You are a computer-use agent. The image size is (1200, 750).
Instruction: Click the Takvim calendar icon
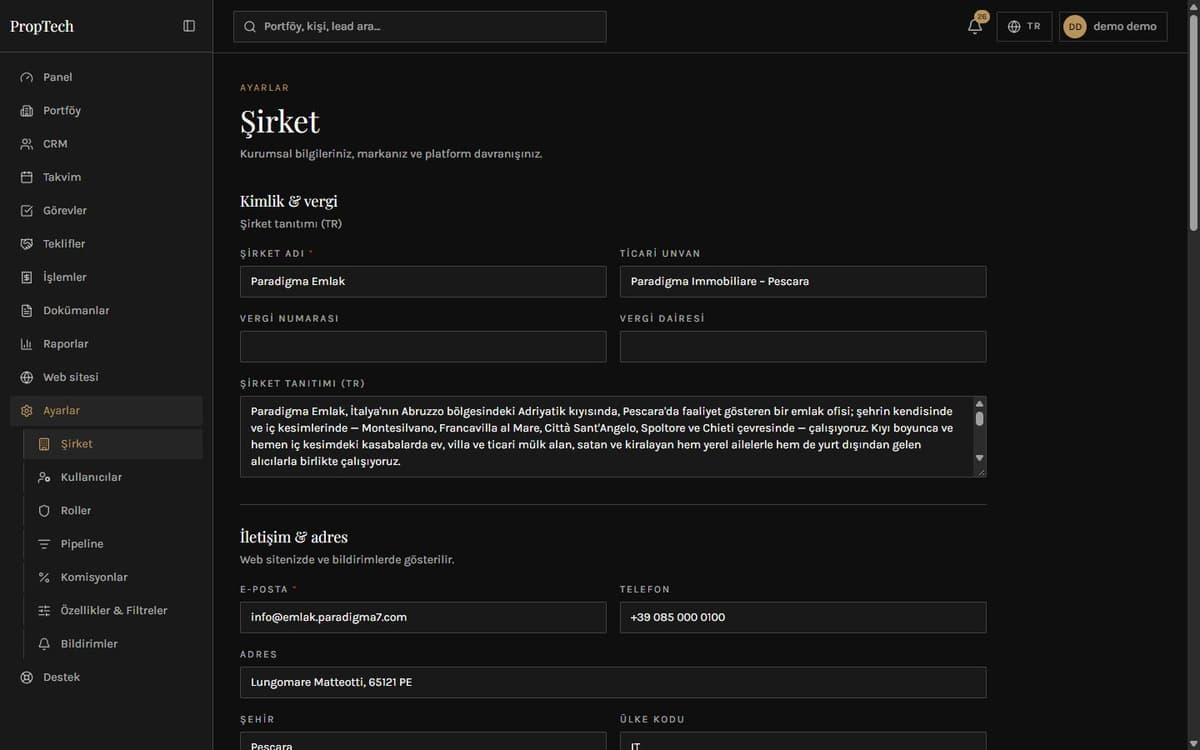27,177
